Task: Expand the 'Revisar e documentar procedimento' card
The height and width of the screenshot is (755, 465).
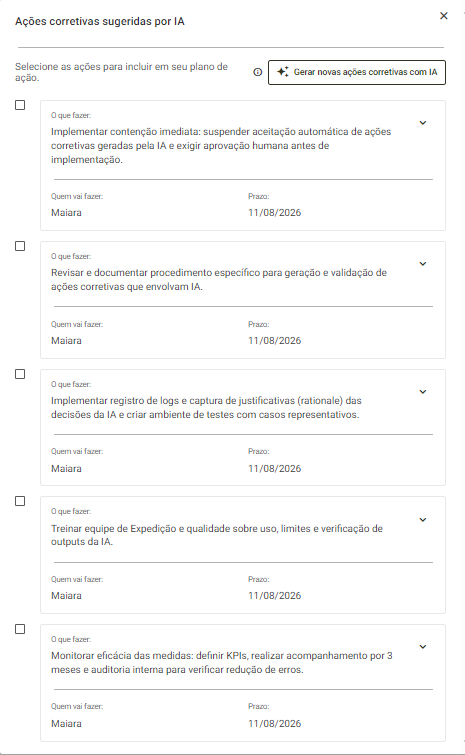Action: point(423,264)
